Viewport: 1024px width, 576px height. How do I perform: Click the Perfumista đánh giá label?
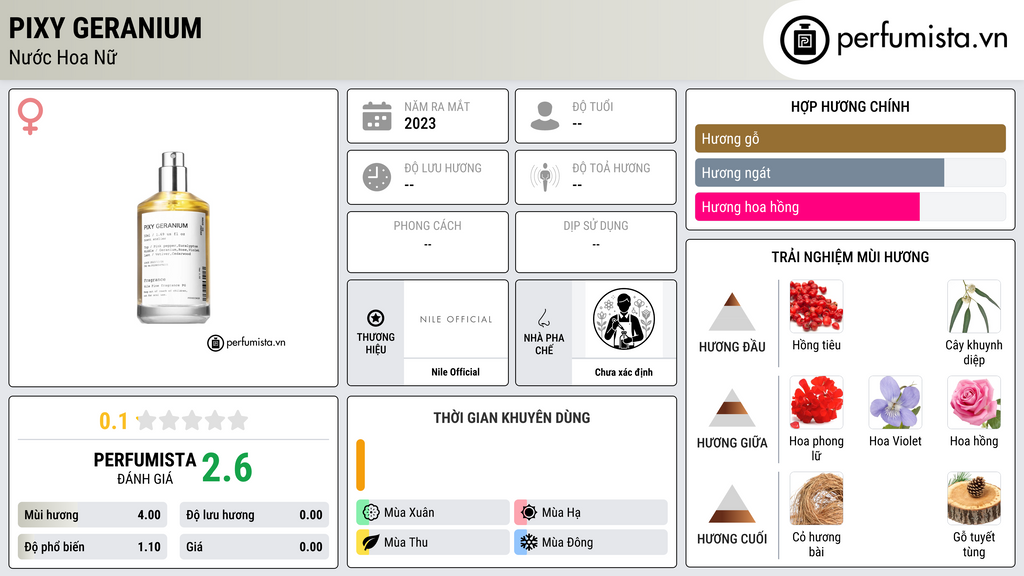(144, 468)
